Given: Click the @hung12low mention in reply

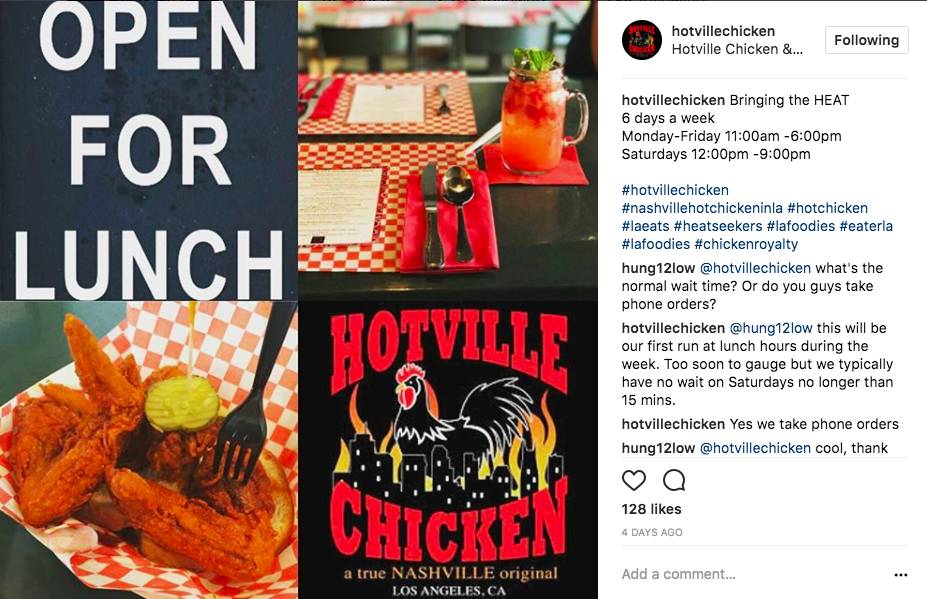Looking at the screenshot, I should 771,328.
